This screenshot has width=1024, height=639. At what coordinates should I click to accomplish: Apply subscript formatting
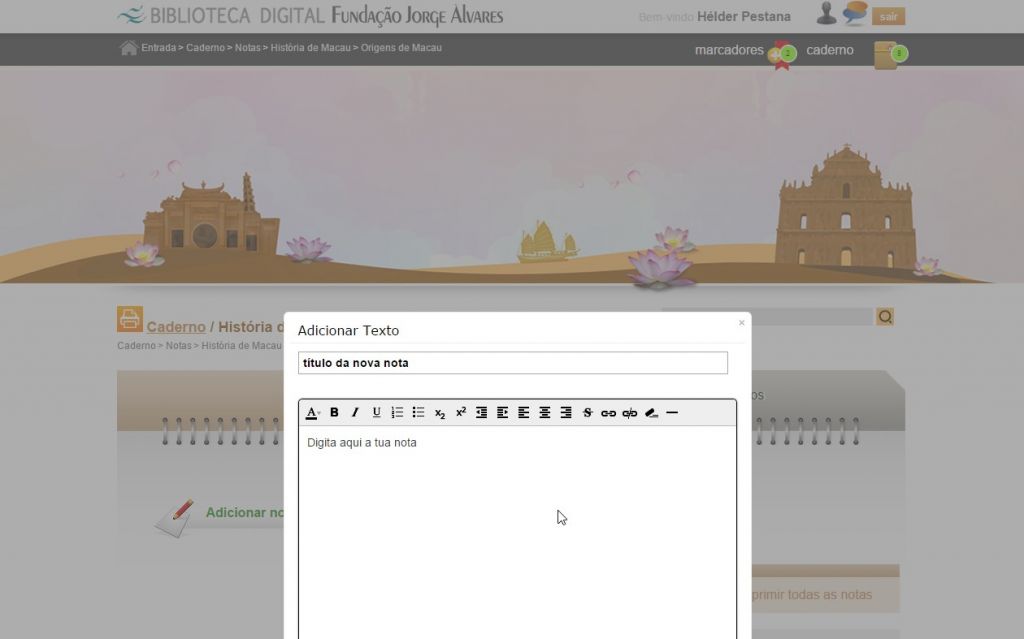[x=440, y=413]
